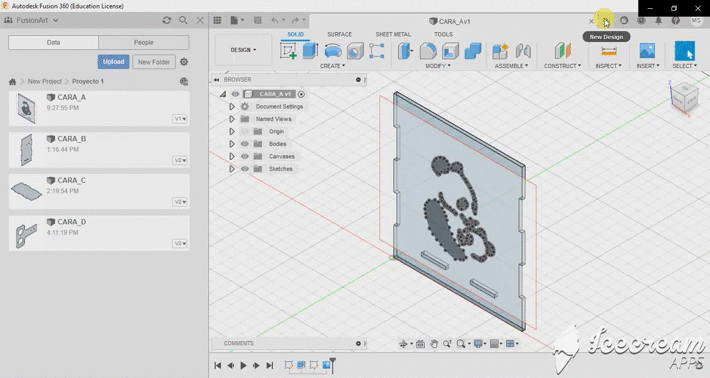Viewport: 710px width, 378px height.
Task: Open CARA_B version V2 dropdown
Action: [x=180, y=160]
